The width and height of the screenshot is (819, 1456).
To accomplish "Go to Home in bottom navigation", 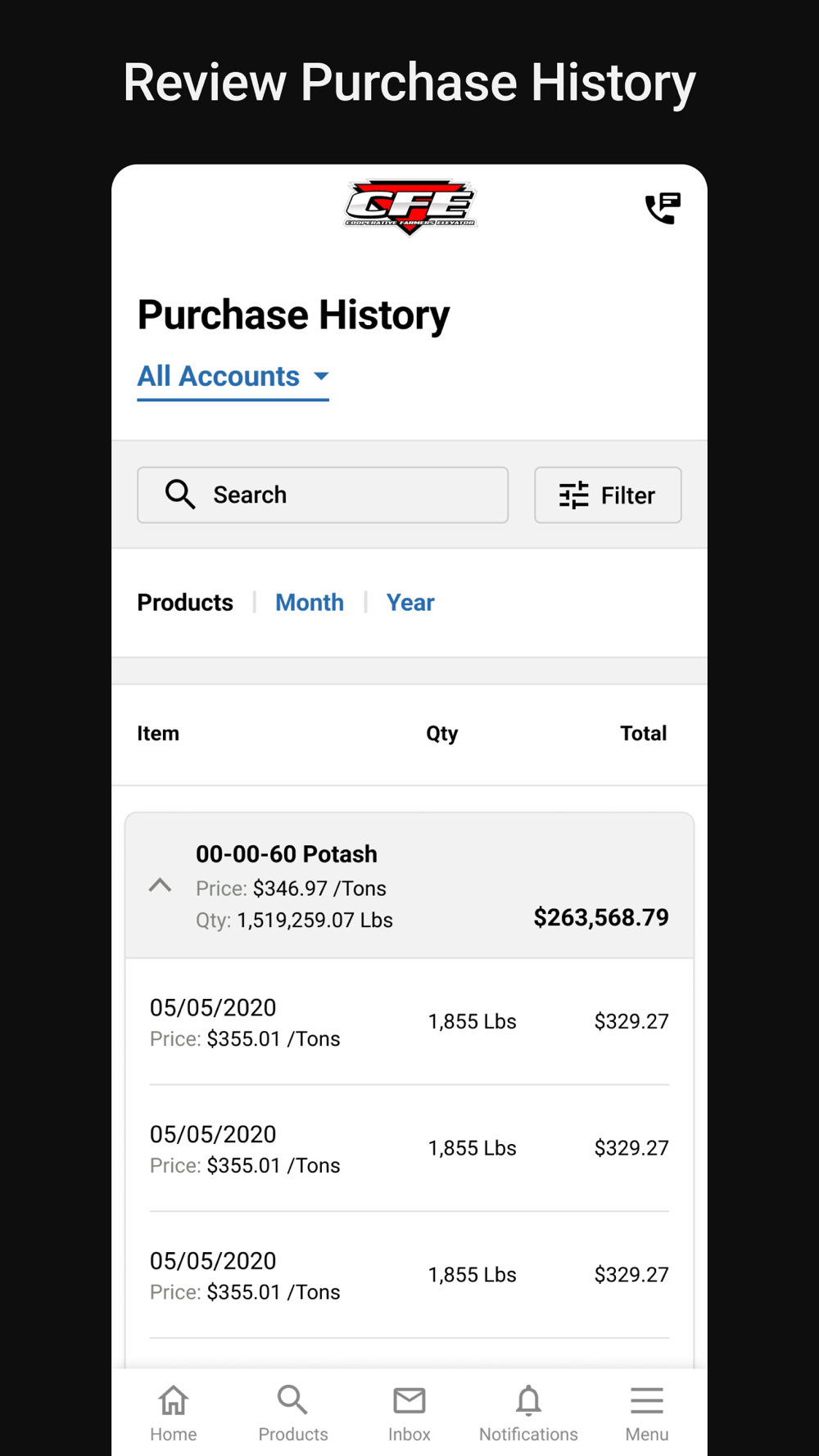I will pos(174,1413).
